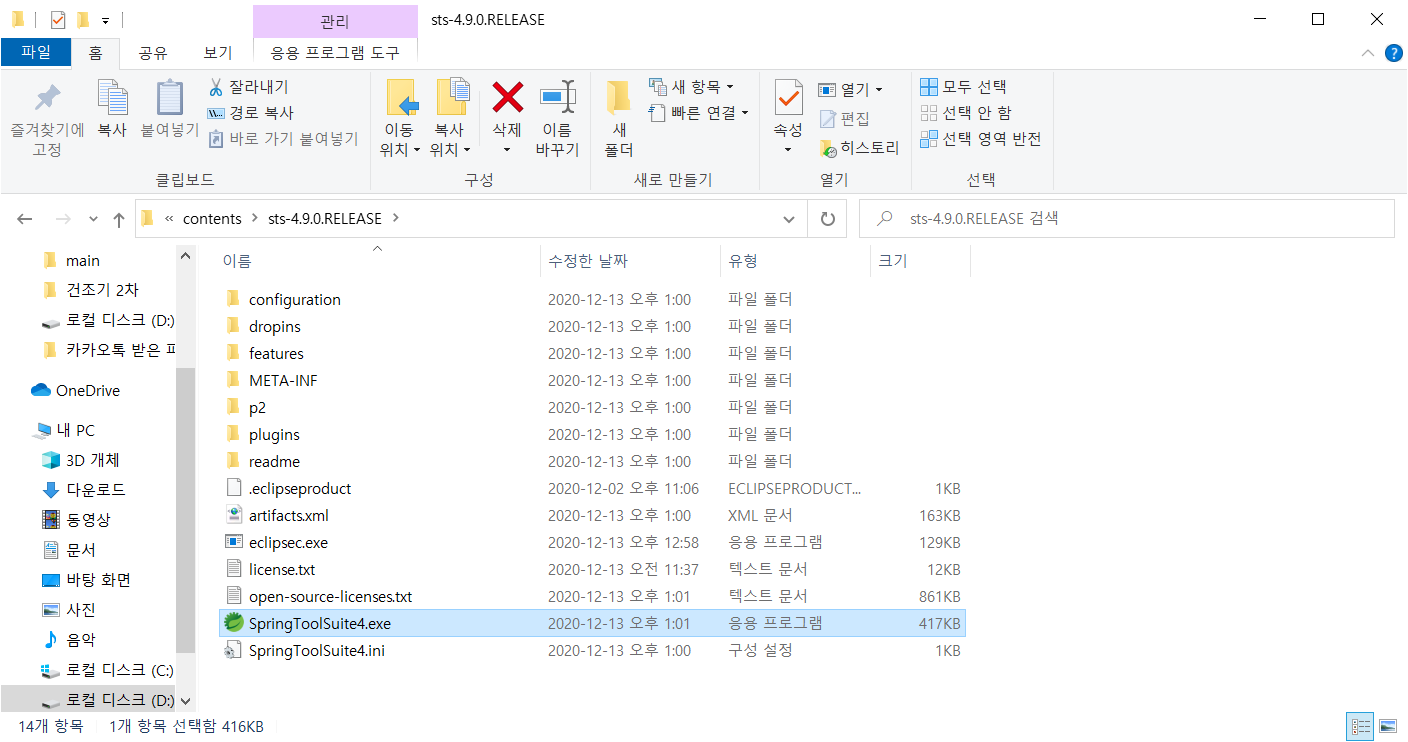Open 이동 위치 (Move to) menu
This screenshot has height=742, width=1408.
(x=399, y=120)
